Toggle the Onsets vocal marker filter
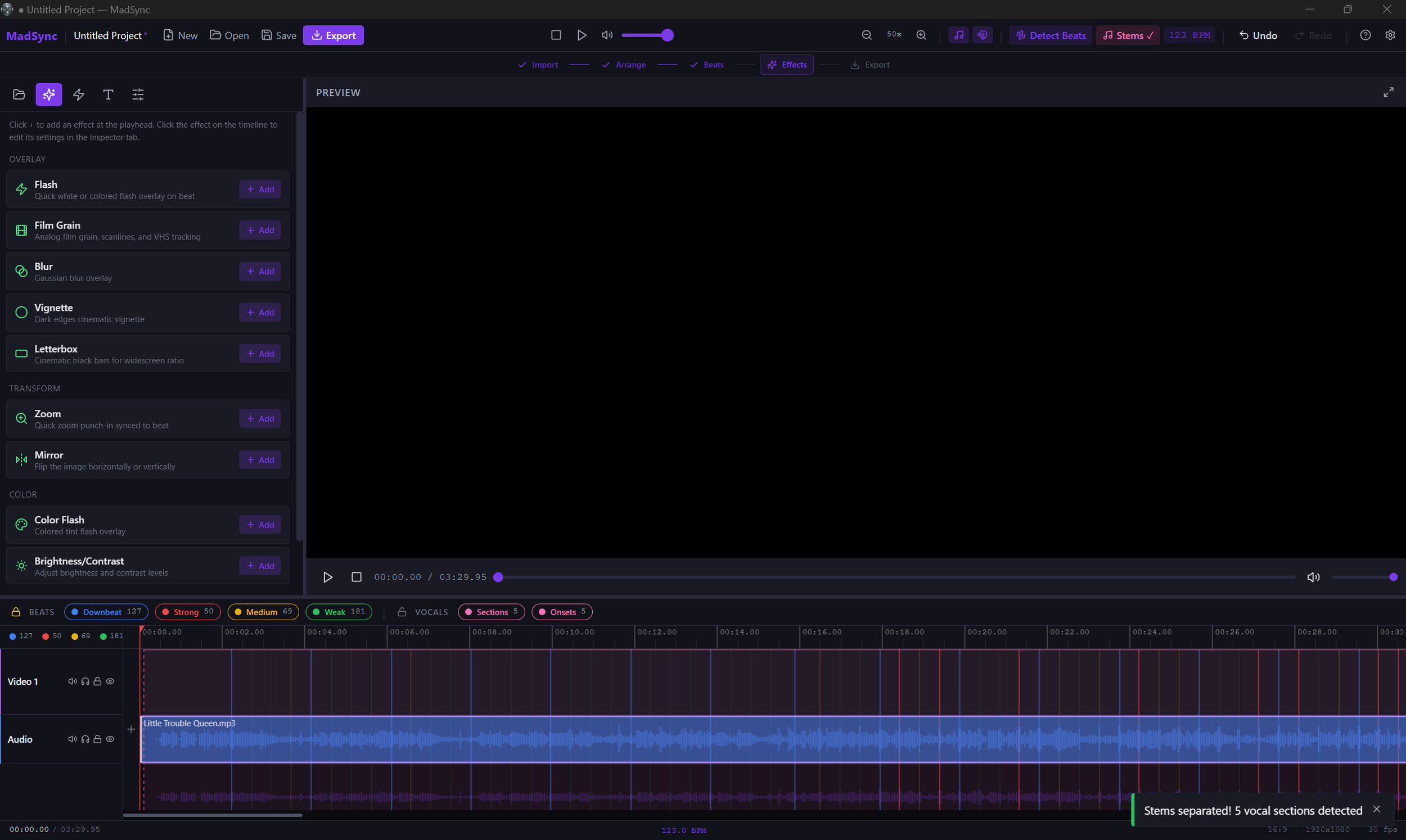Viewport: 1406px width, 840px height. [561, 611]
